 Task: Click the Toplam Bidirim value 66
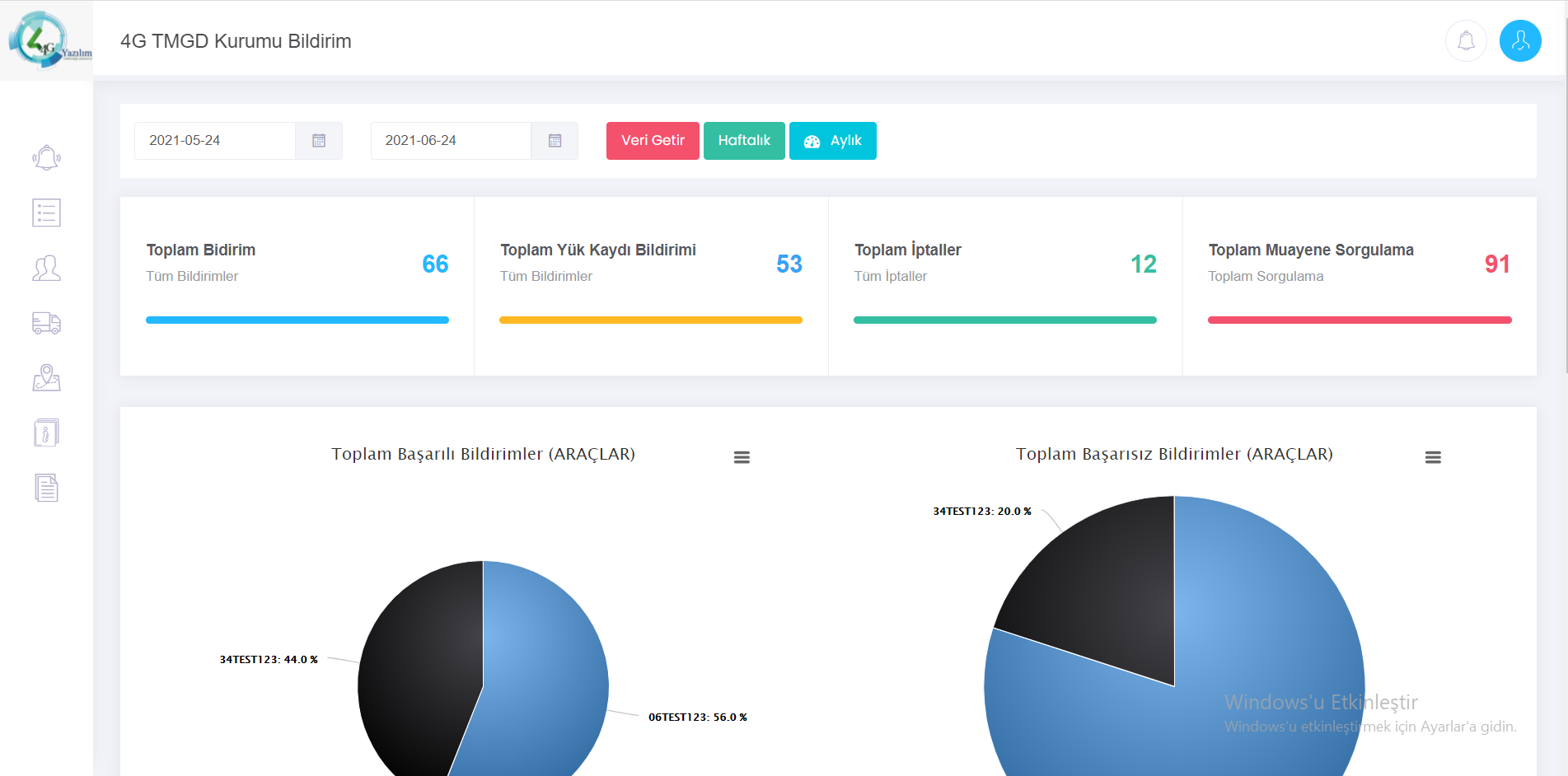point(435,264)
